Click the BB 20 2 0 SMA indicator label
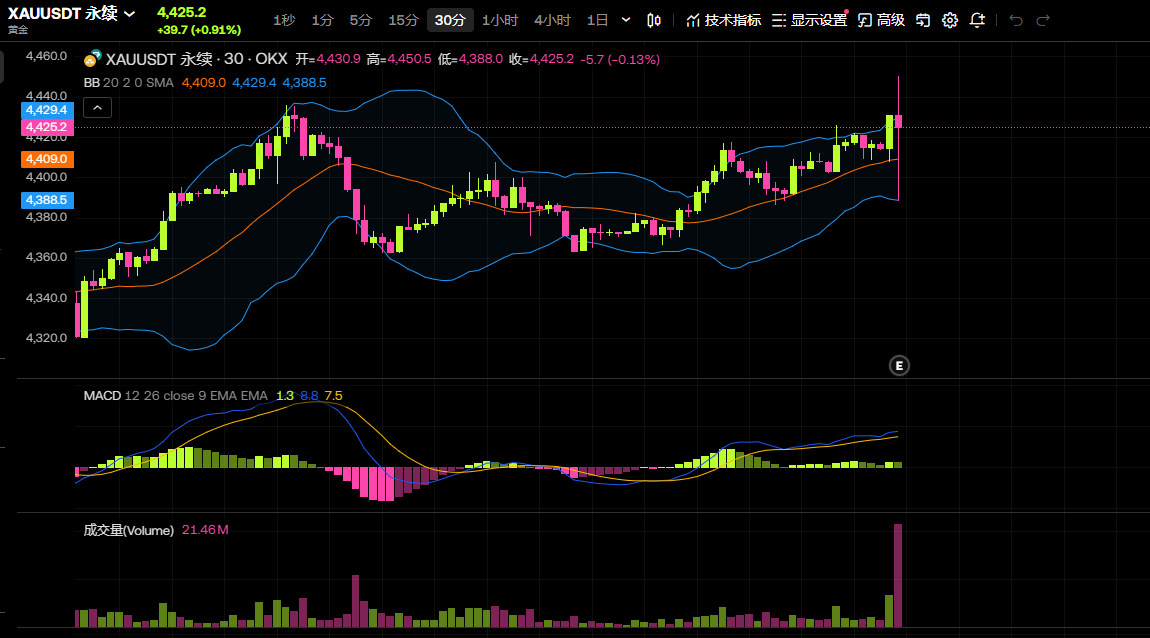This screenshot has height=638, width=1150. [x=128, y=83]
